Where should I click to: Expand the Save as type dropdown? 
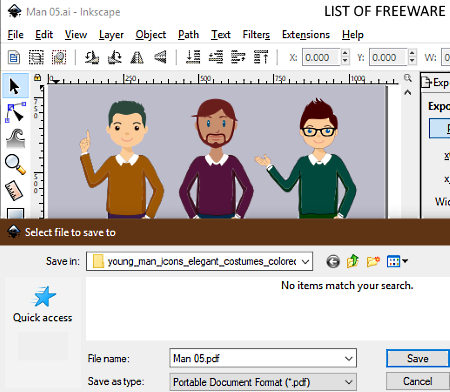tap(349, 382)
